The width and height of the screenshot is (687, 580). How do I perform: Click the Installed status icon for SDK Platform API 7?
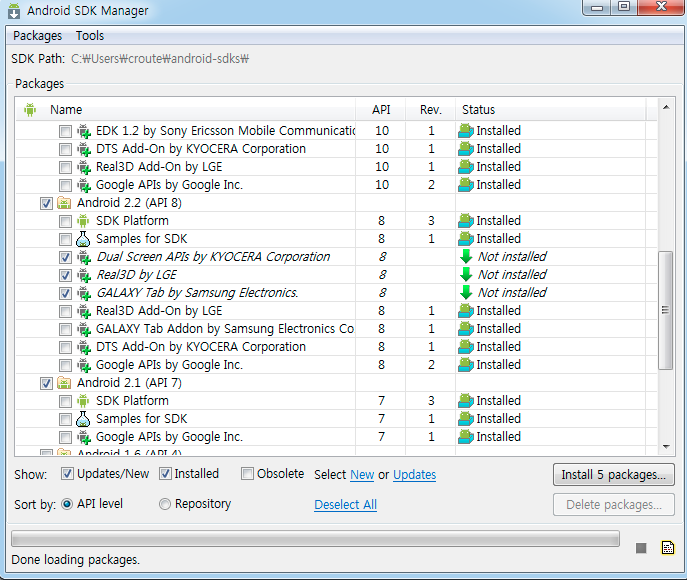click(466, 400)
